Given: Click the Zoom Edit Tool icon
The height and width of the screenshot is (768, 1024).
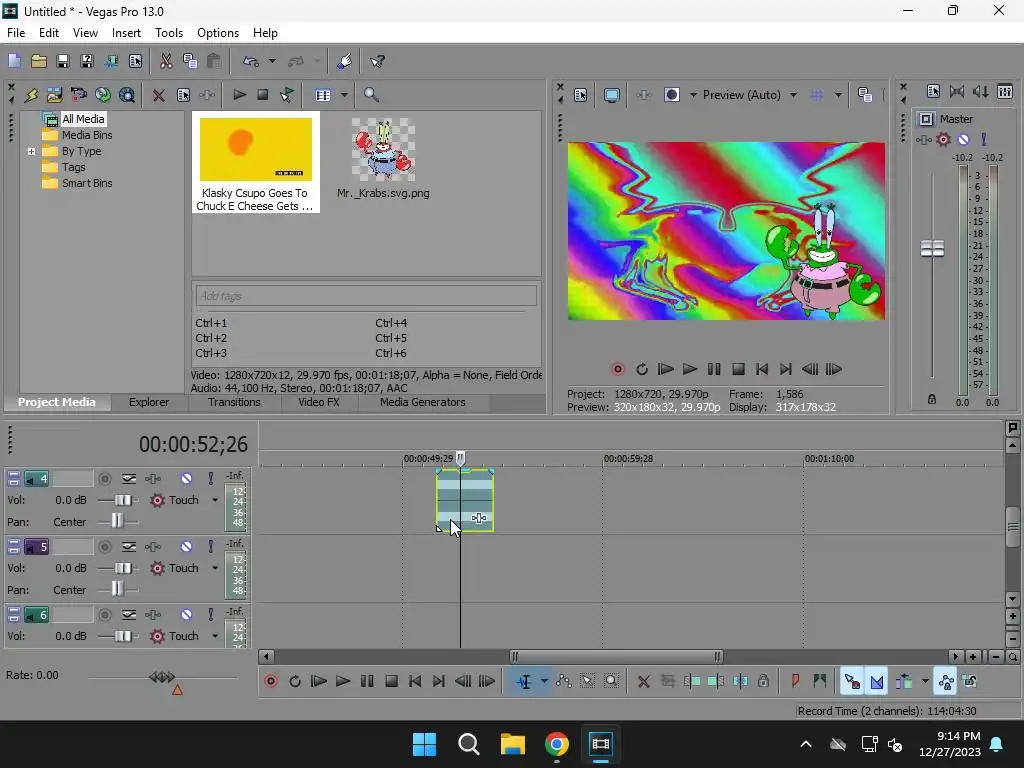Looking at the screenshot, I should point(611,681).
